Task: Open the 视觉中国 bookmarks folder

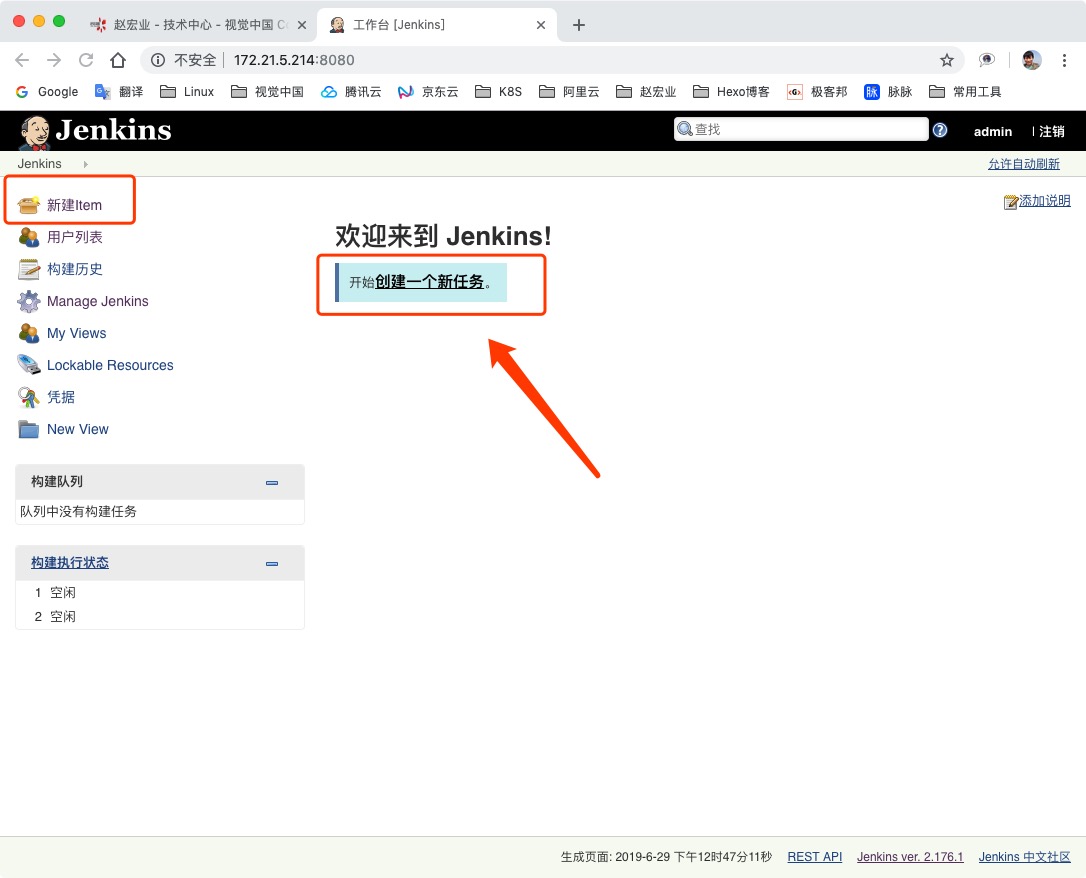Action: [x=267, y=91]
